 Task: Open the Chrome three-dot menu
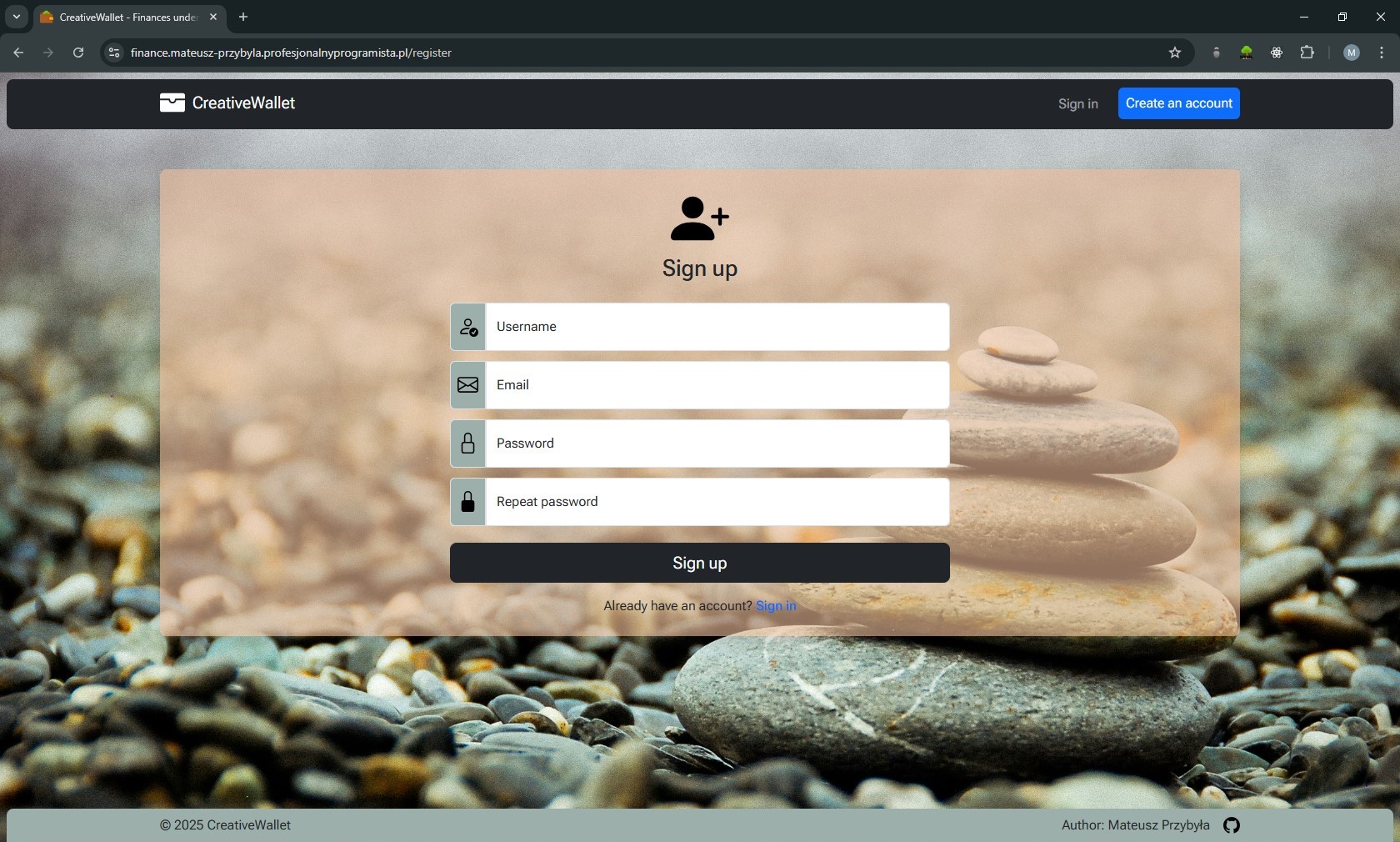1382,53
